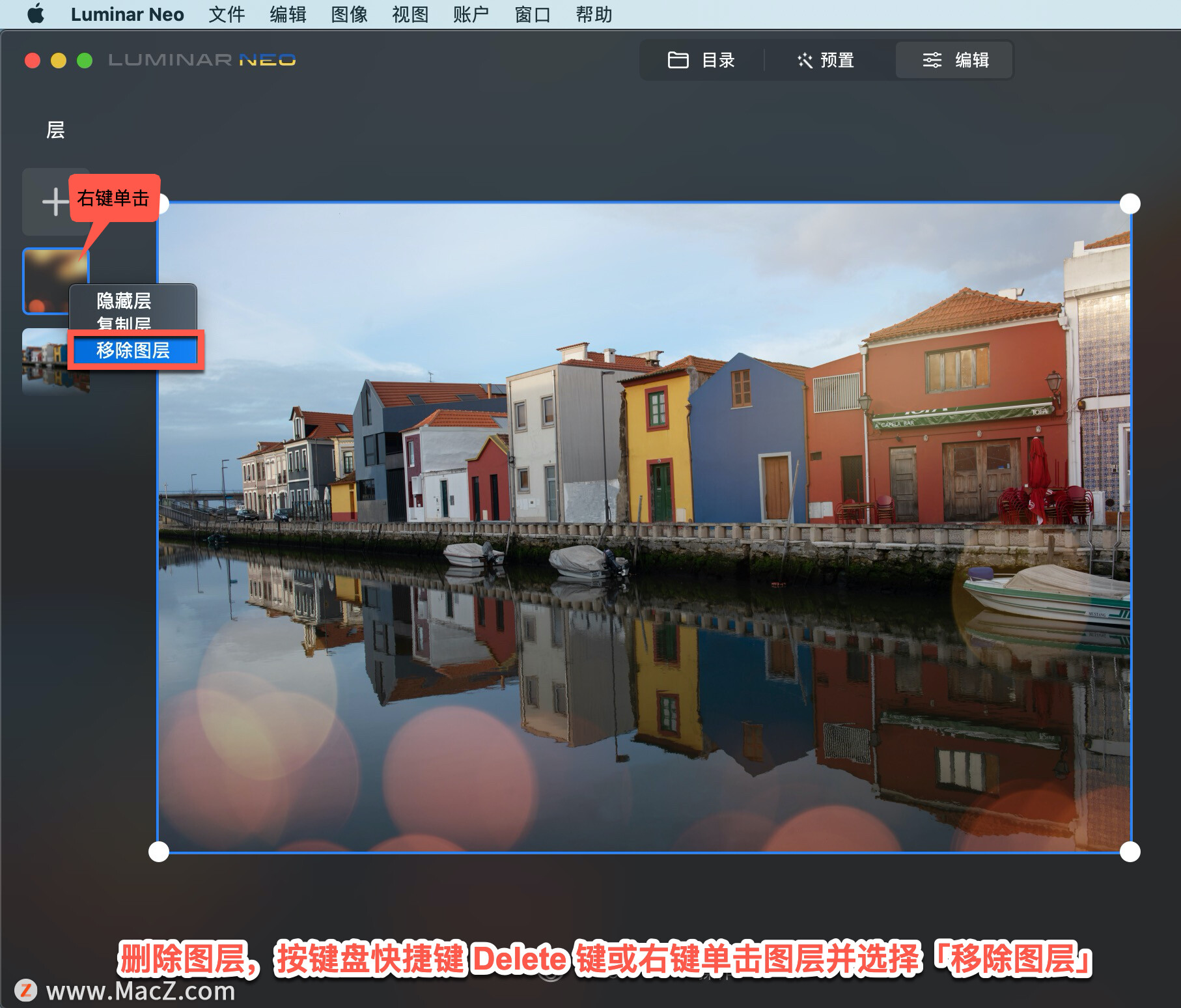
Task: Click the add layer plus icon
Action: (x=55, y=201)
